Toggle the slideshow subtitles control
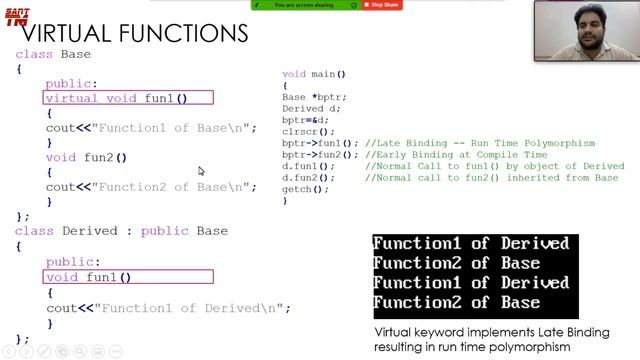The width and height of the screenshot is (640, 360). pyautogui.click(x=98, y=351)
